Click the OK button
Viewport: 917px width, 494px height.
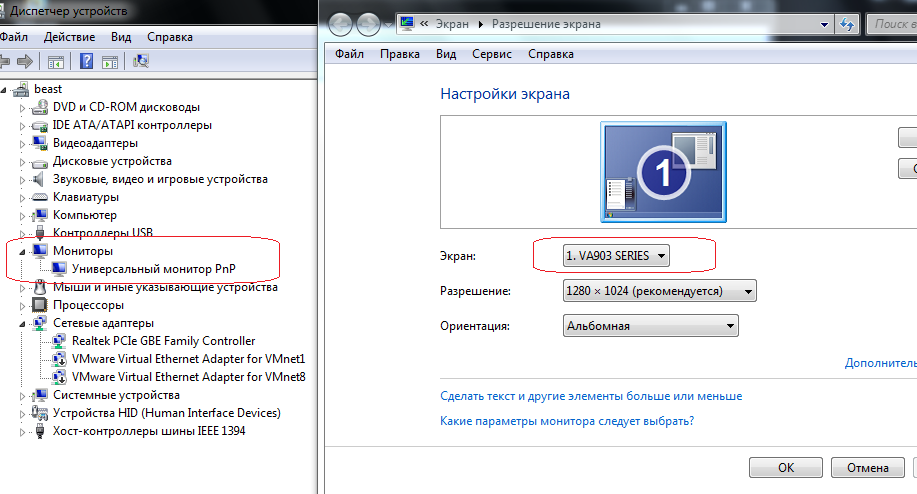(785, 468)
